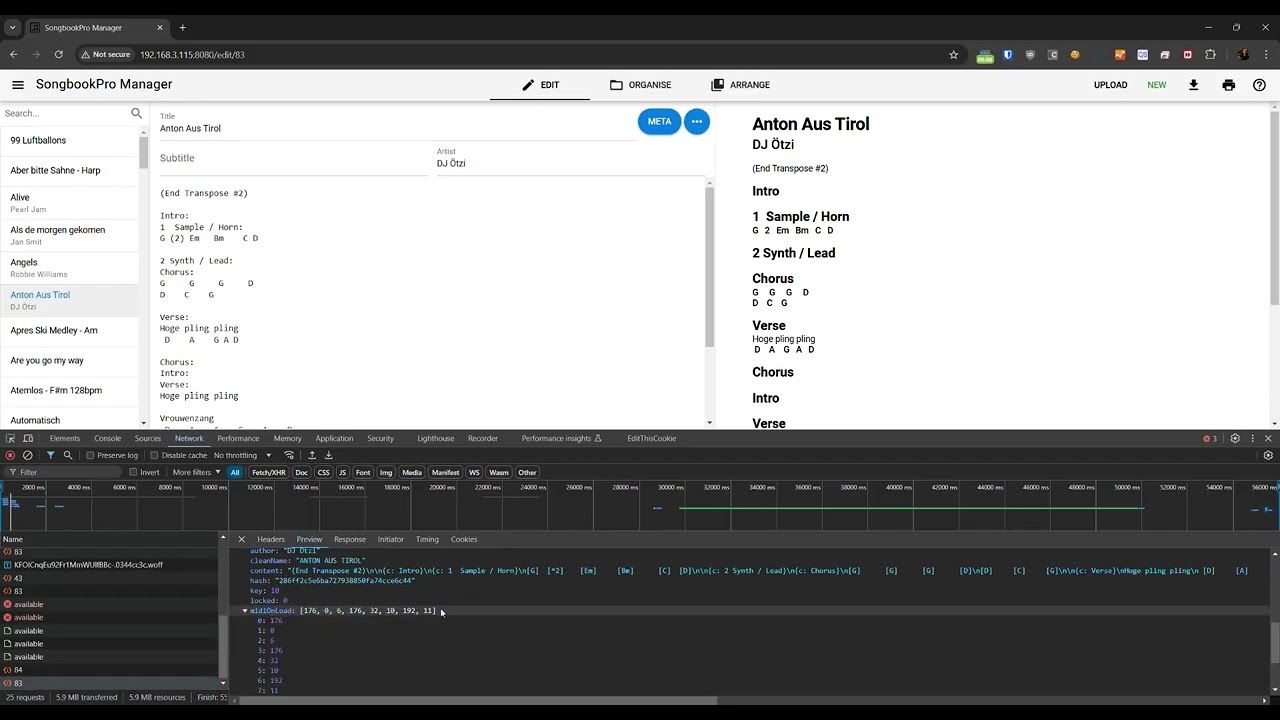
Task: Close the request details pane
Action: pos(241,539)
